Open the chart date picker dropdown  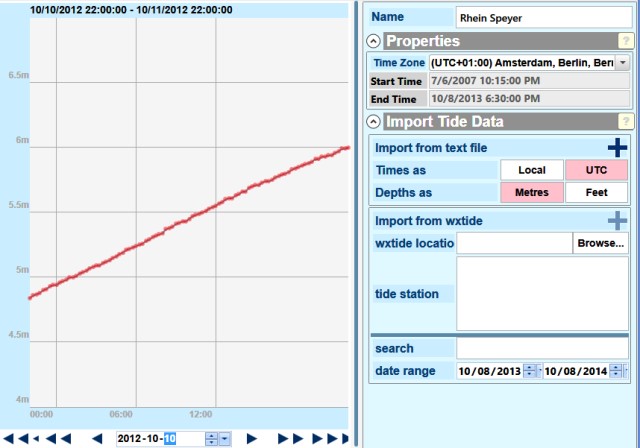click(x=225, y=438)
